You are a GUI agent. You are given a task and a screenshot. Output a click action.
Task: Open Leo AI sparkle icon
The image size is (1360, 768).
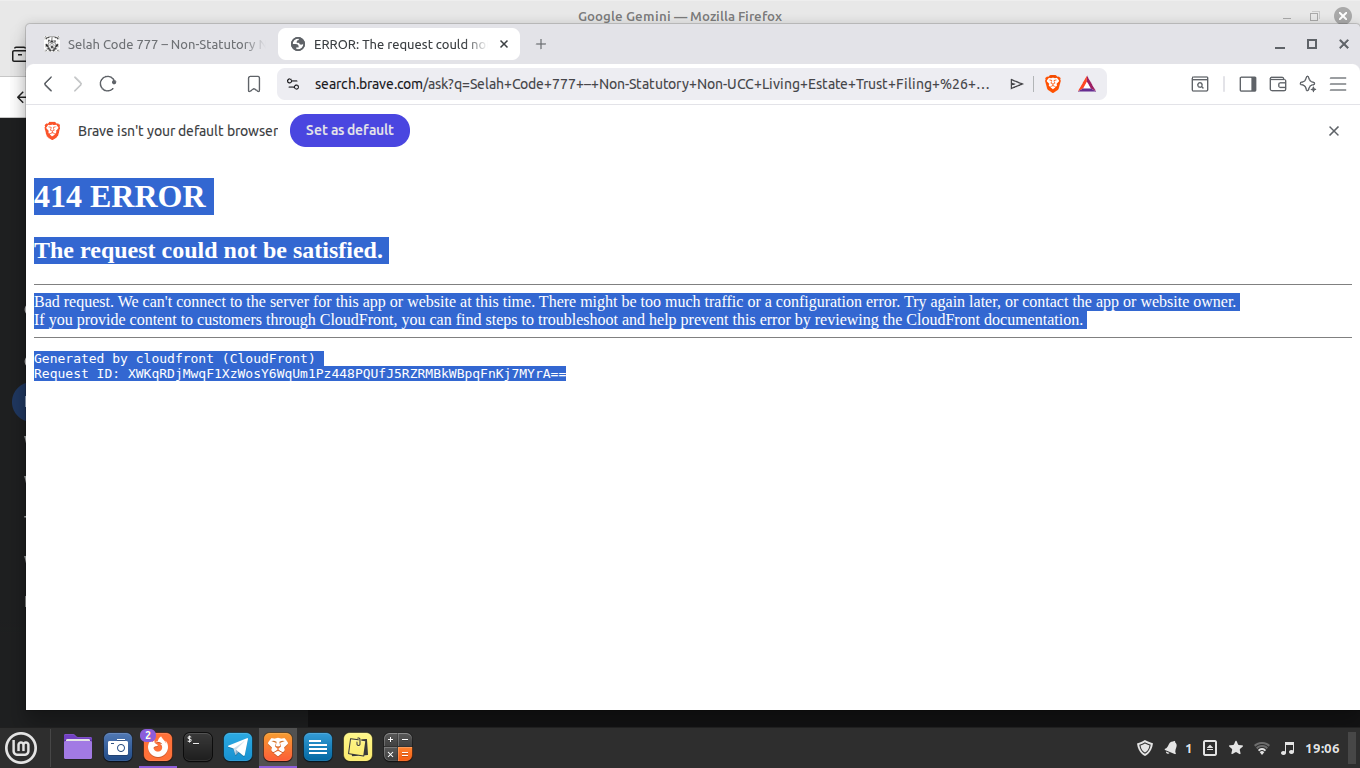[1307, 84]
